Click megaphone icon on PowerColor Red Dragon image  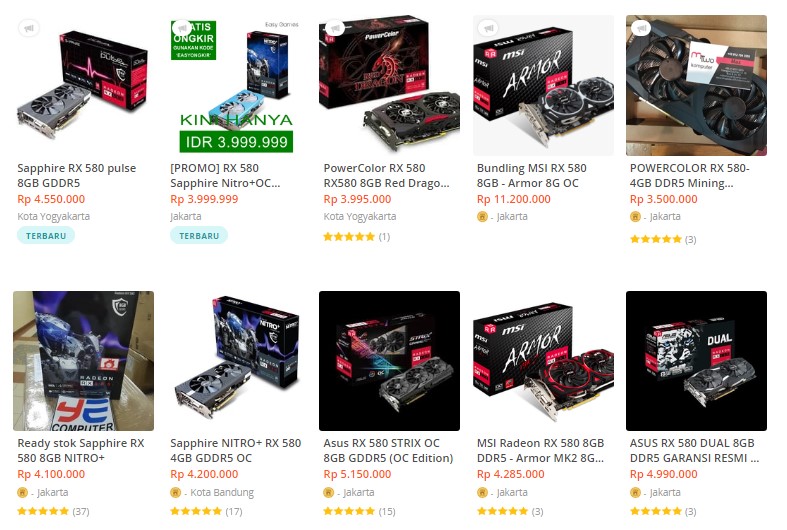coord(335,28)
